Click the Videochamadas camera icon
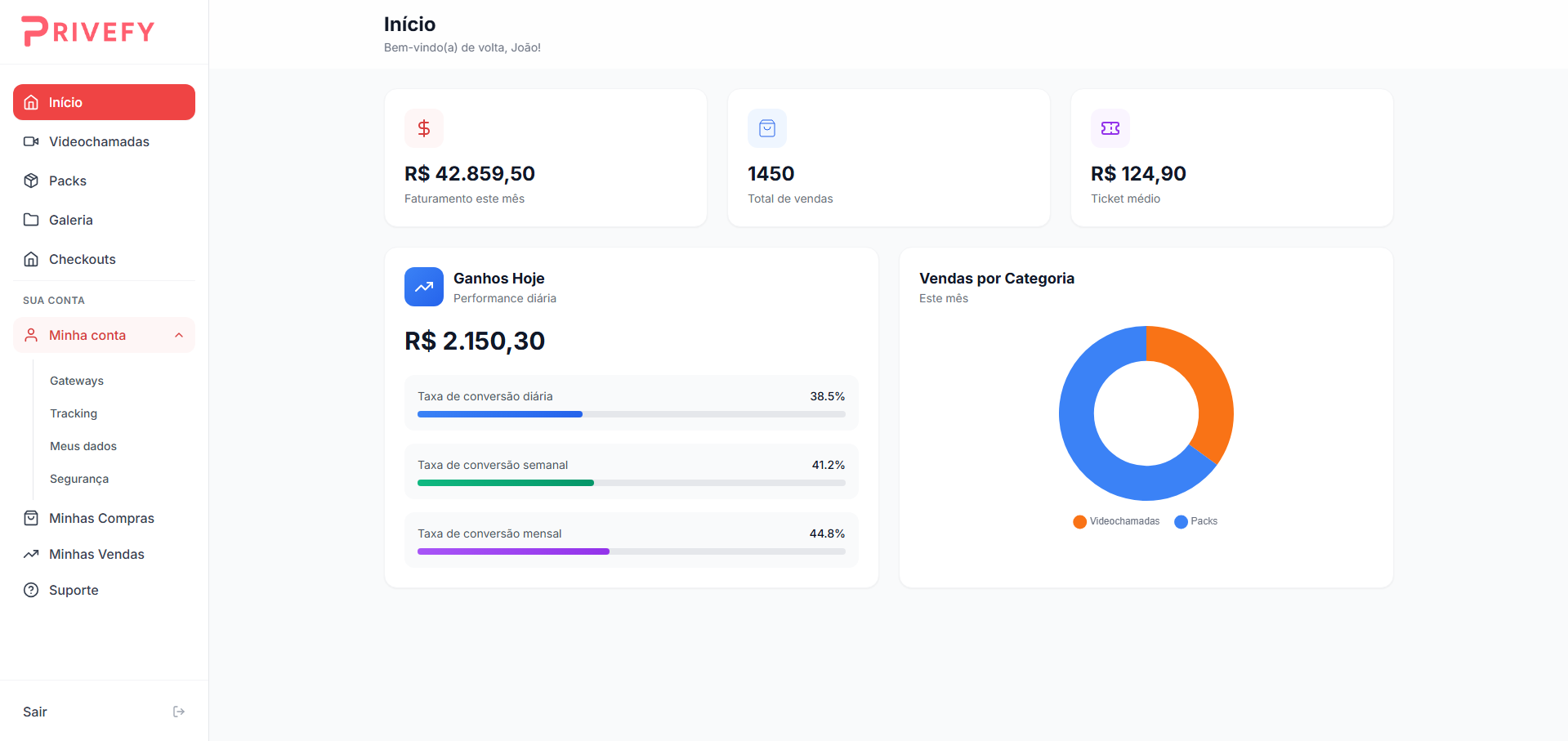 tap(31, 141)
